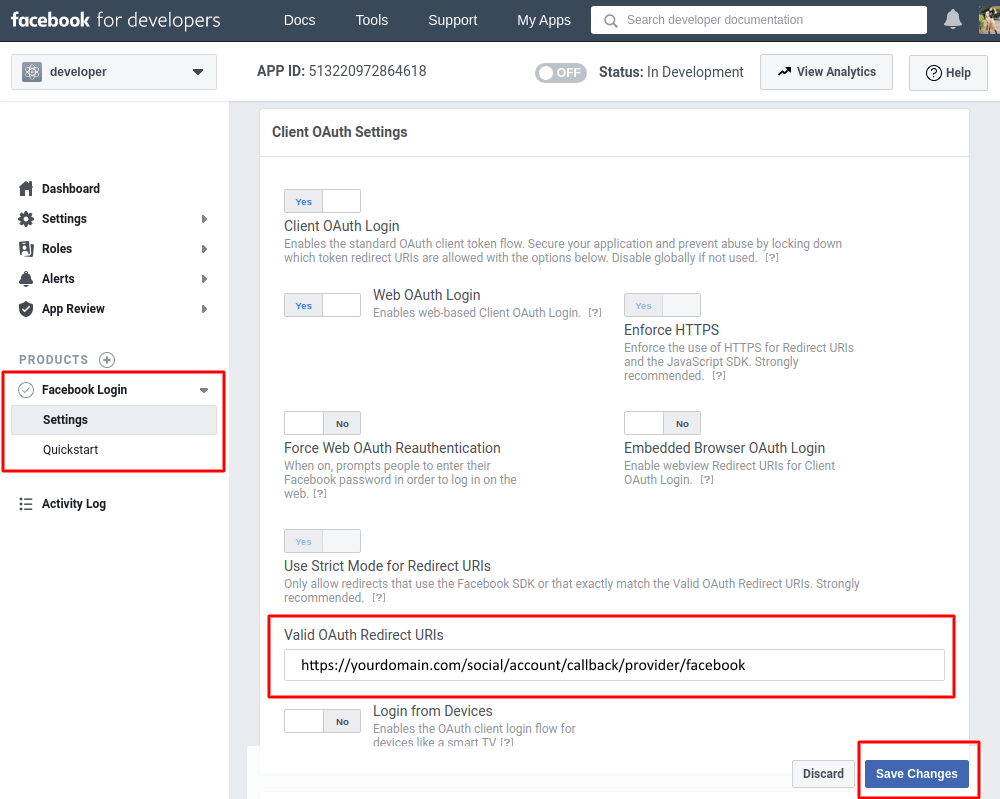Click the View Analytics chart arrow icon
Viewport: 1000px width, 799px height.
click(x=784, y=71)
